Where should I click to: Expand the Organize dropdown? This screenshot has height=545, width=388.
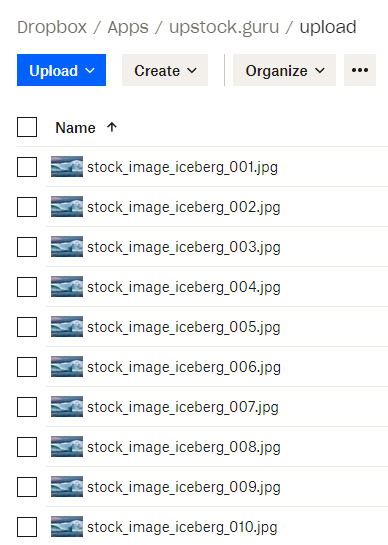284,70
